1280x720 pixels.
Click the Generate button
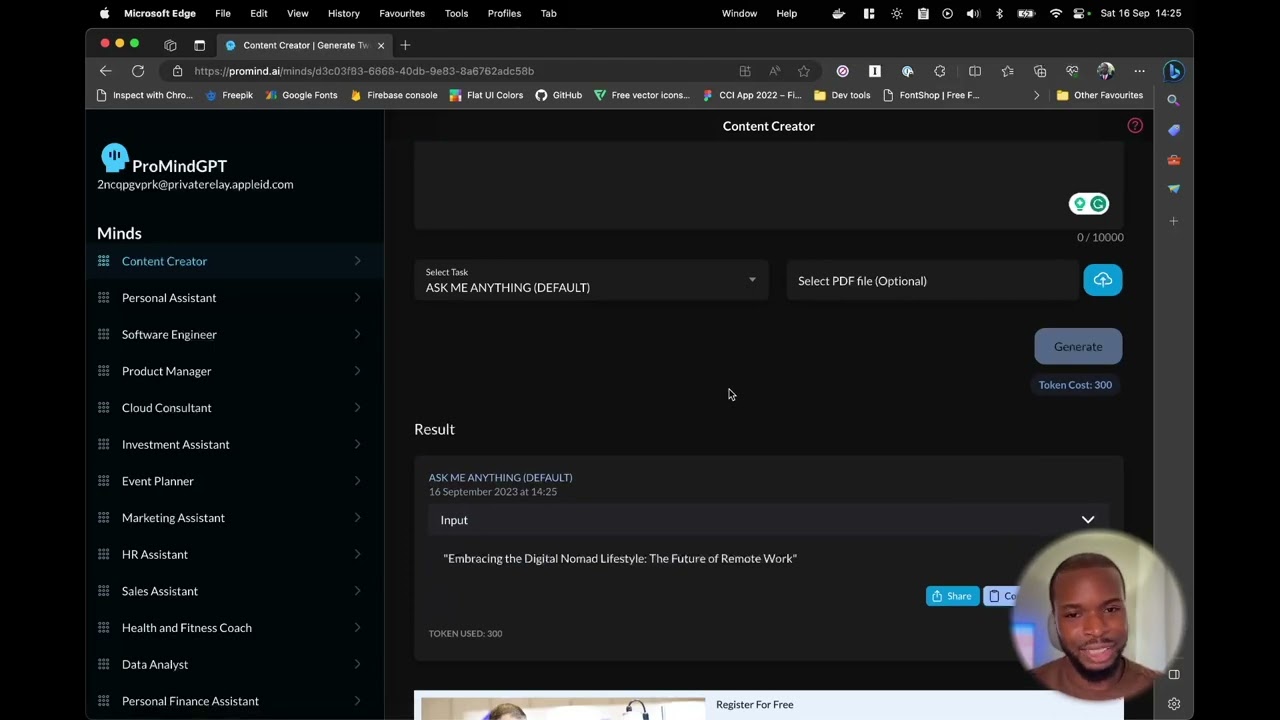point(1078,346)
